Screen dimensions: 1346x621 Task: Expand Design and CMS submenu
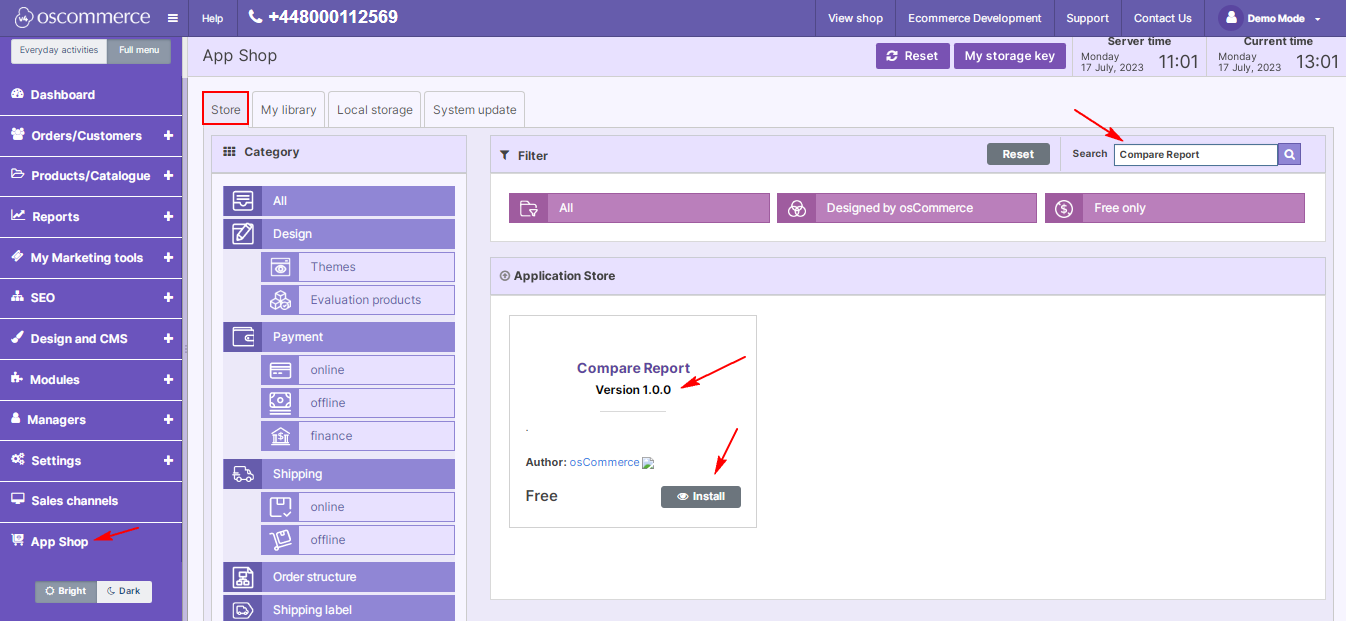[168, 338]
